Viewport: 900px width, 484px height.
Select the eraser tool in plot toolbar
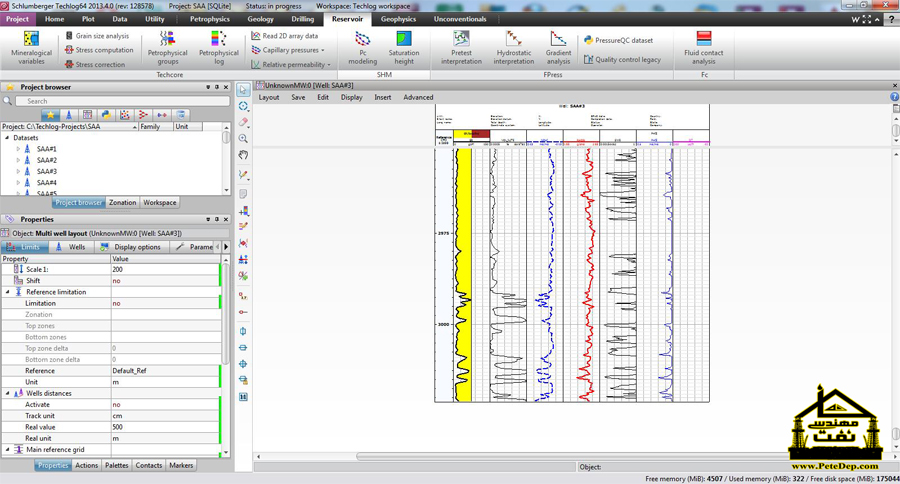[243, 122]
